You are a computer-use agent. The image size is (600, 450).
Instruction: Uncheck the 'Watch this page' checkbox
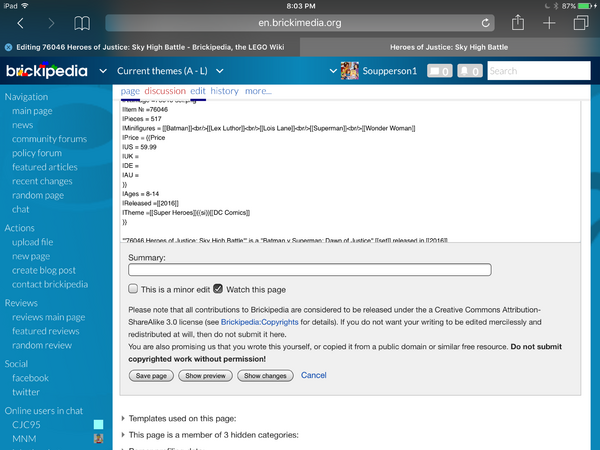(218, 289)
